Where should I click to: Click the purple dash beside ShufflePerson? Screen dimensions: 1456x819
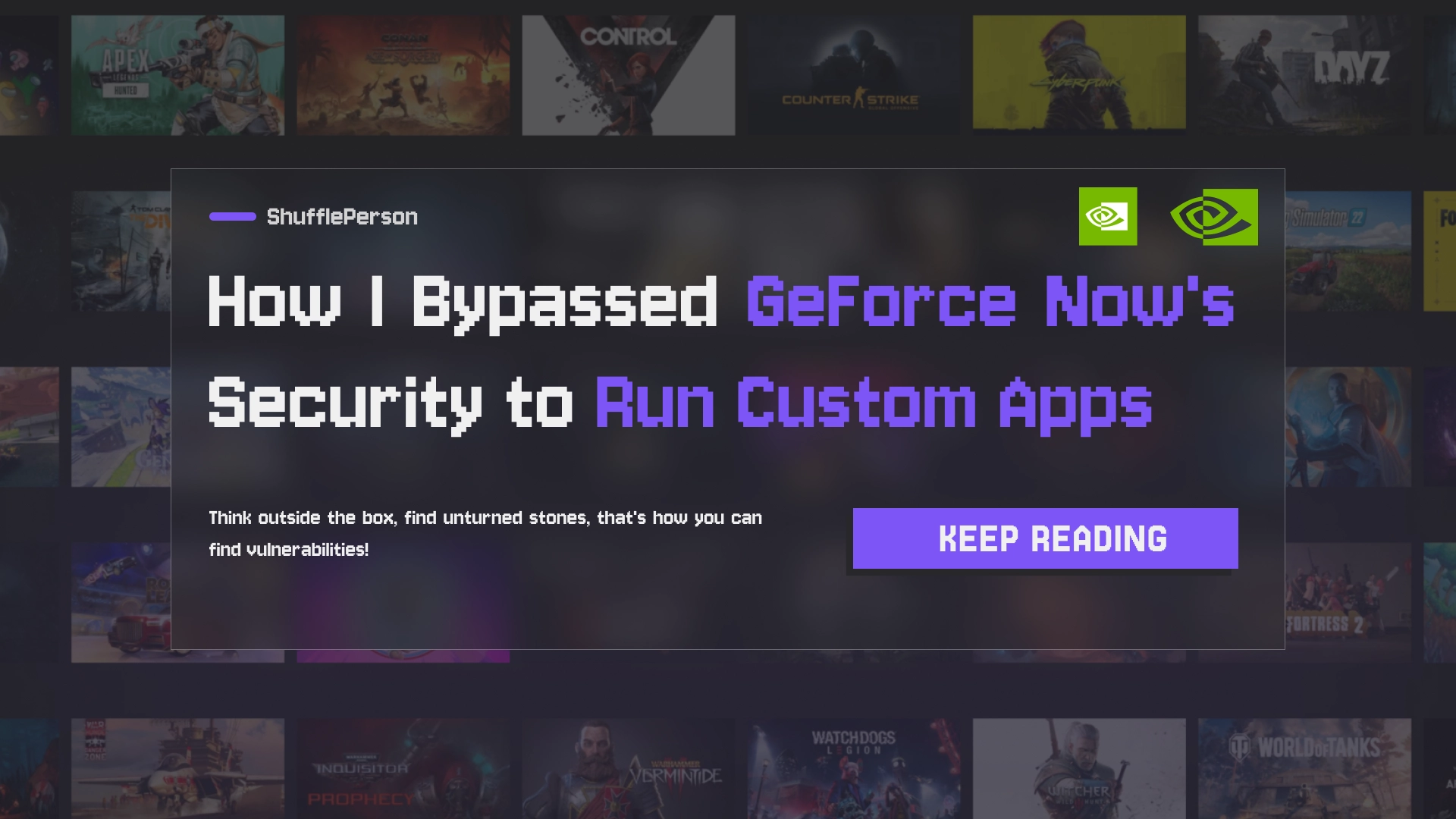(x=233, y=217)
